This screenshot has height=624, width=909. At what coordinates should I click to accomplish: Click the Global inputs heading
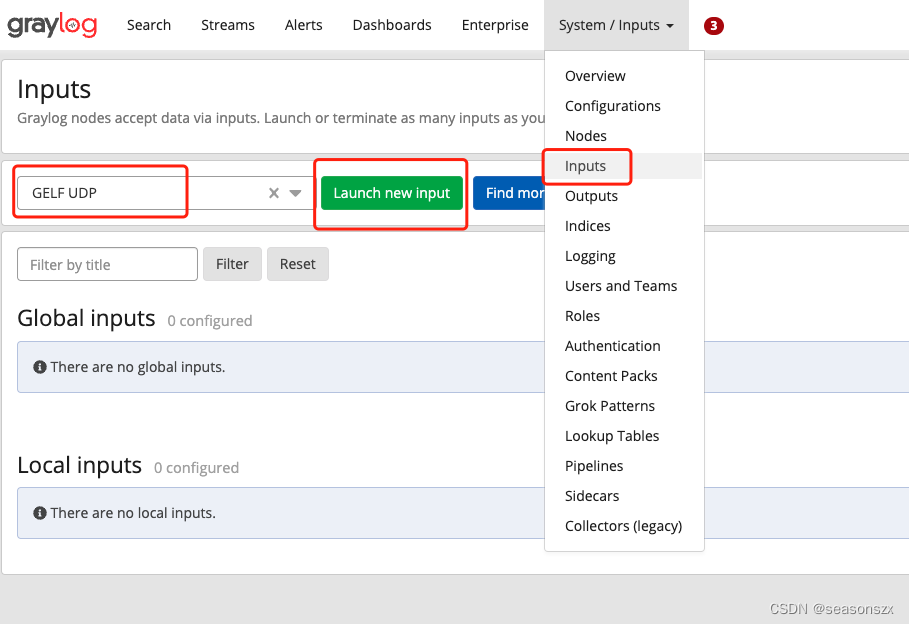[86, 318]
